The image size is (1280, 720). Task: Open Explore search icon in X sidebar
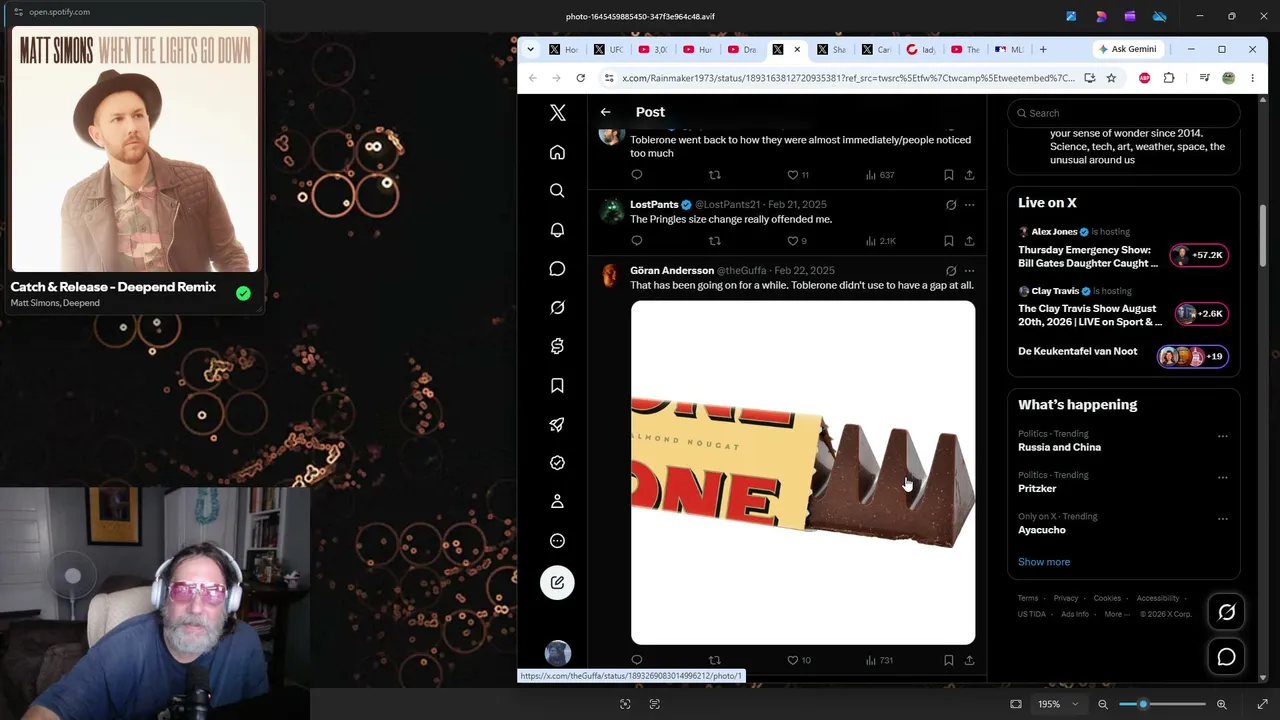(558, 191)
